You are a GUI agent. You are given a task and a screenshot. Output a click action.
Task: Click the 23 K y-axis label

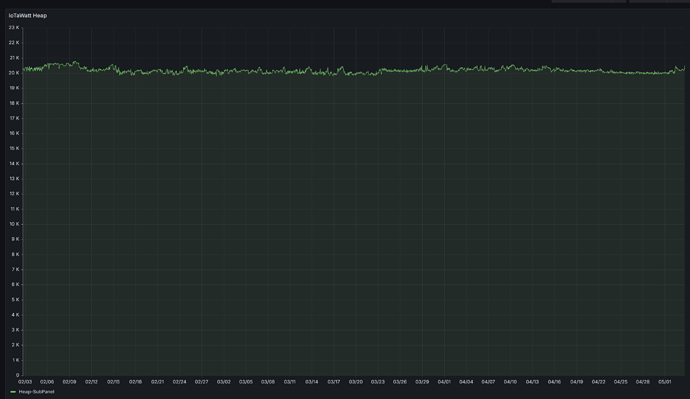coord(14,27)
